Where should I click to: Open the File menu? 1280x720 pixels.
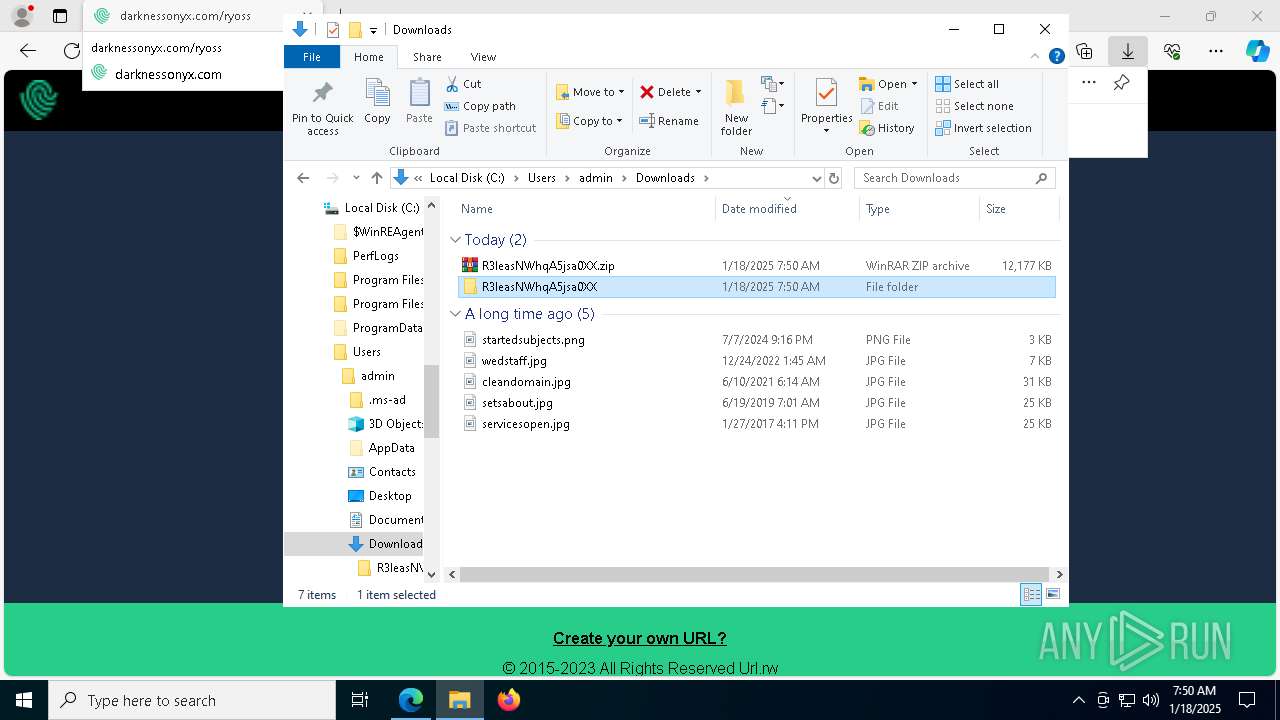pos(312,57)
